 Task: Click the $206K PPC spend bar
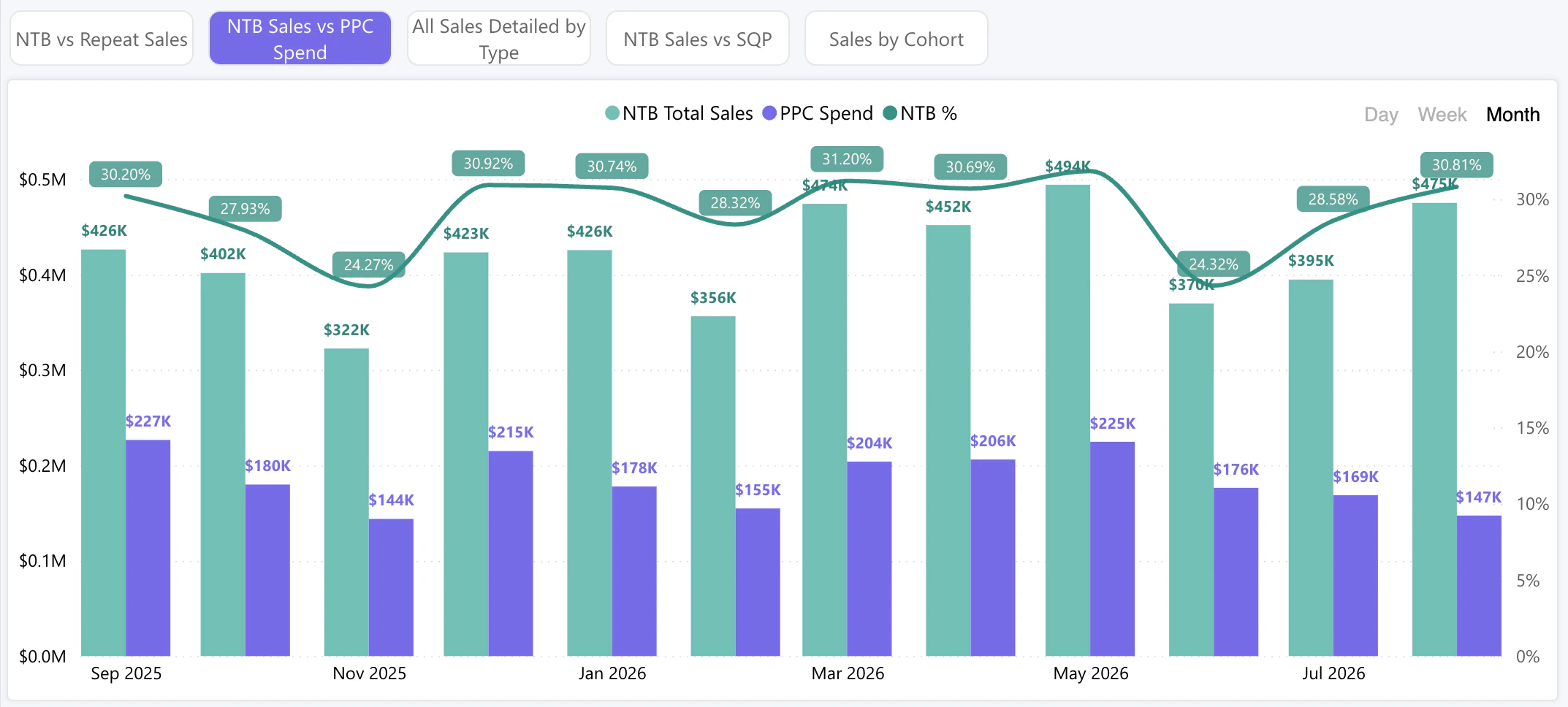(993, 558)
